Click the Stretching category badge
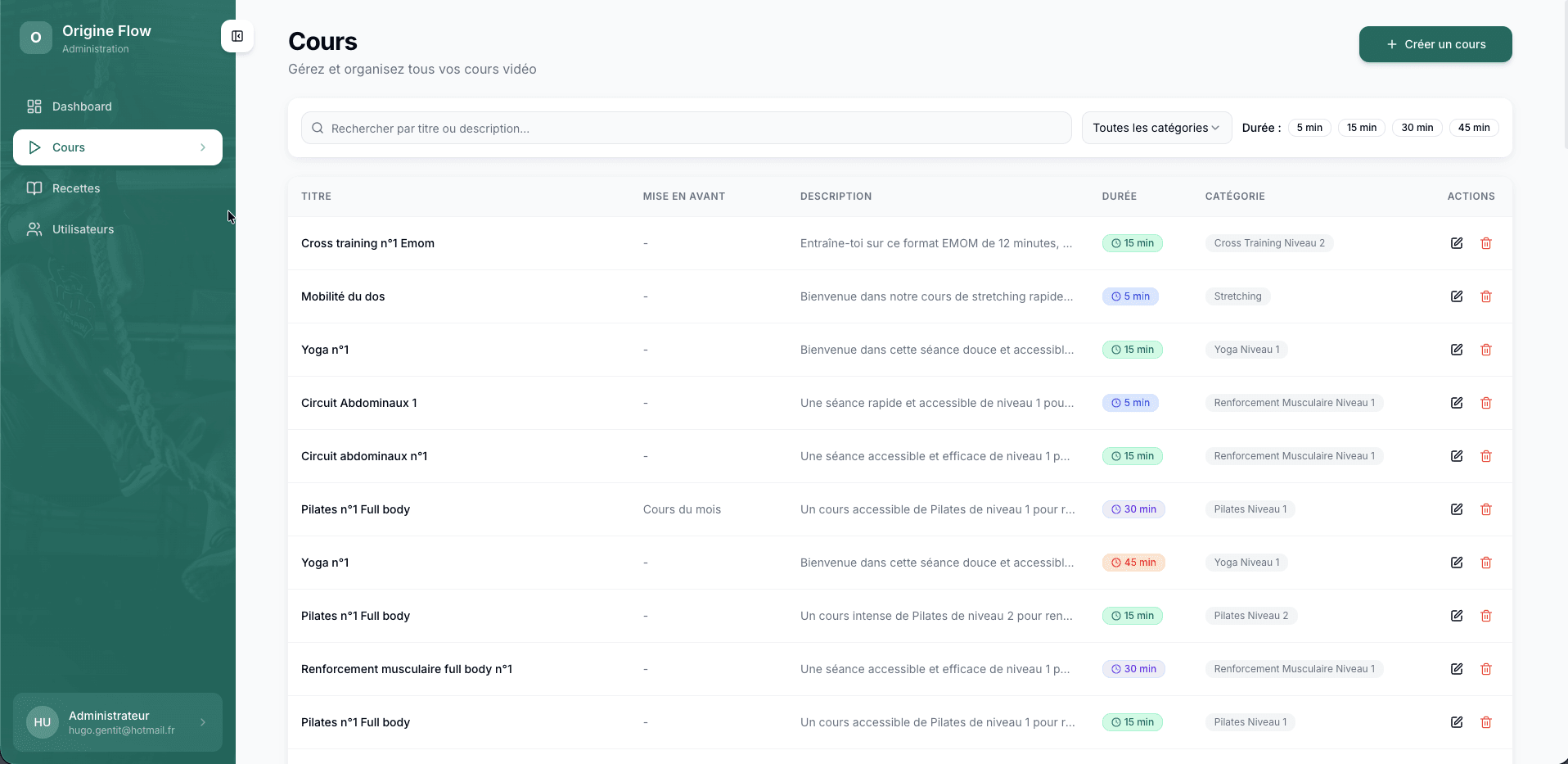The image size is (1568, 764). point(1237,296)
